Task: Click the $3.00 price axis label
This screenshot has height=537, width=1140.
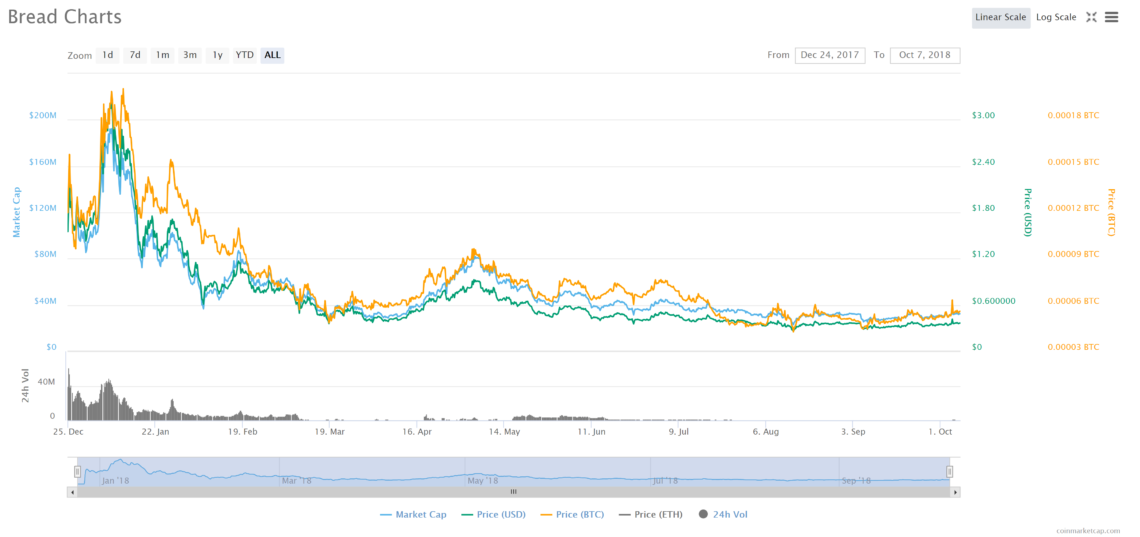Action: 983,116
